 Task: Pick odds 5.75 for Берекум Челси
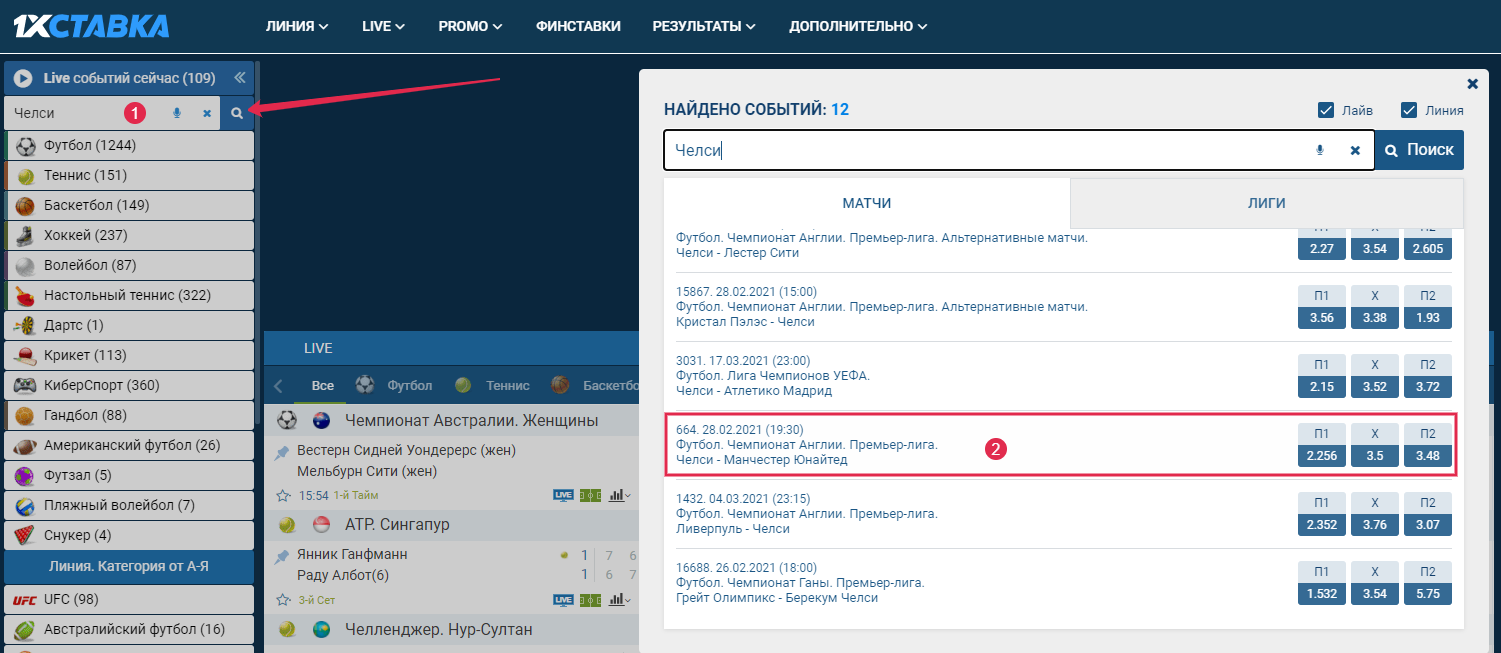coord(1428,594)
